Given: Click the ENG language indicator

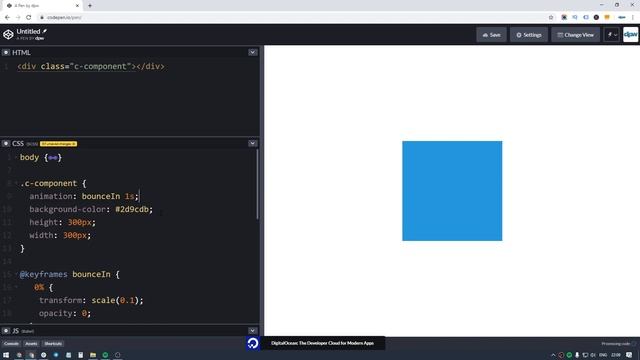Looking at the screenshot, I should [x=603, y=355].
